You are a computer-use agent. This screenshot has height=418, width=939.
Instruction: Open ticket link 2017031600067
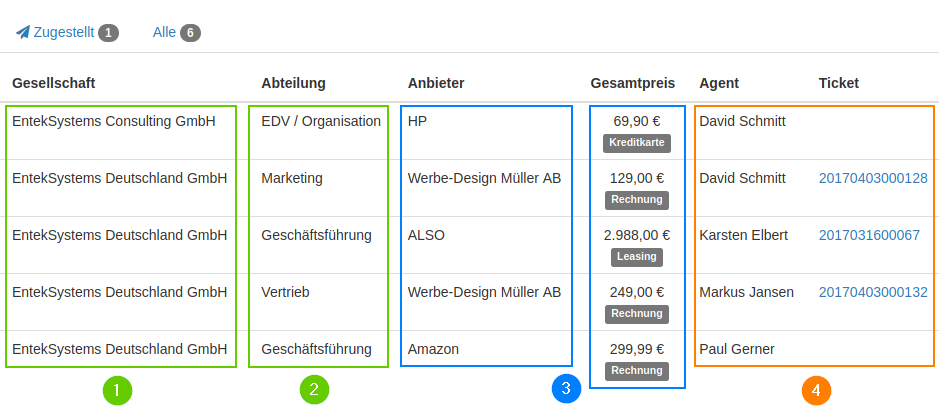(869, 235)
